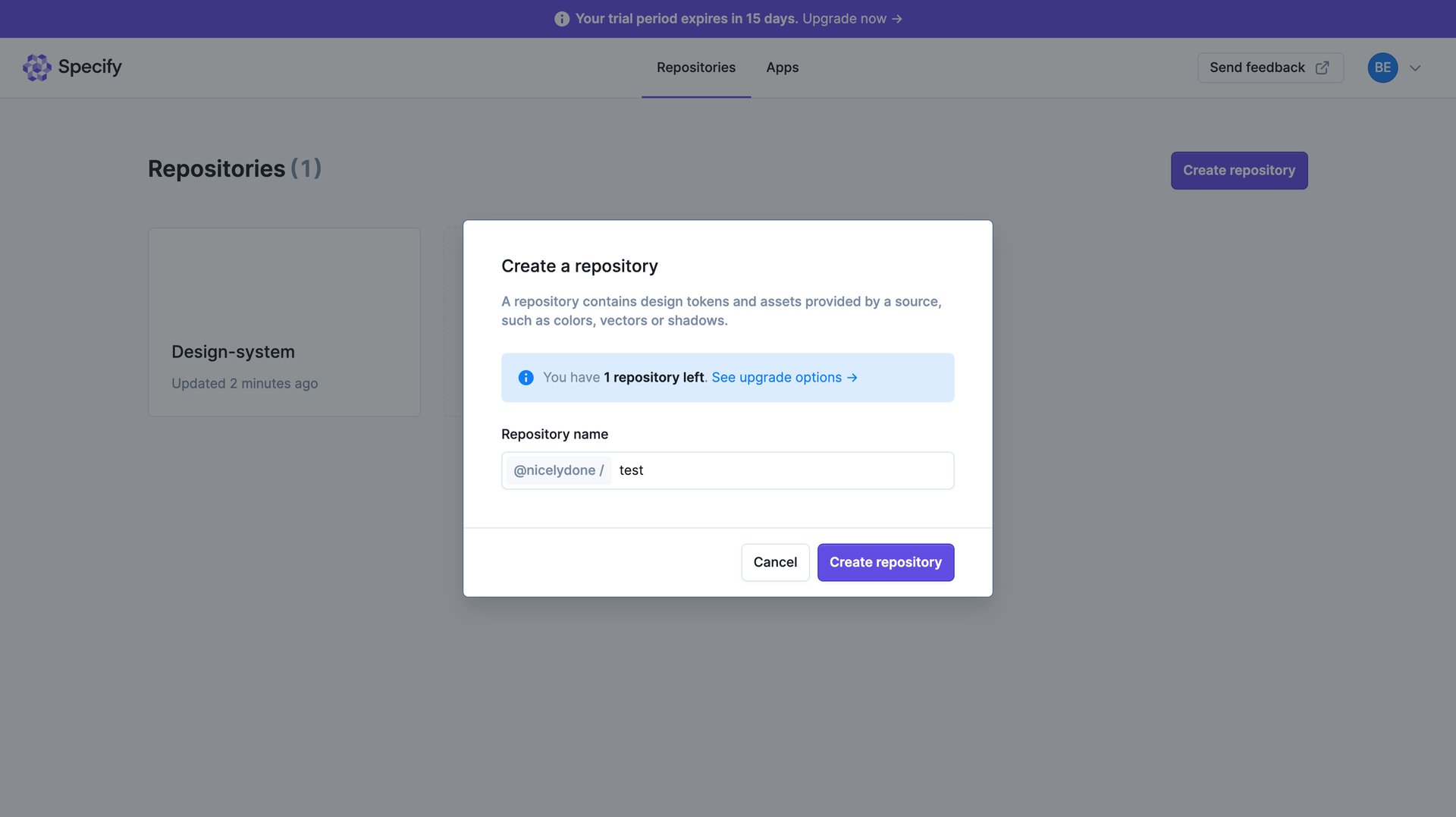Click the arrow inside the trial expiry message
The height and width of the screenshot is (817, 1456).
tap(897, 18)
